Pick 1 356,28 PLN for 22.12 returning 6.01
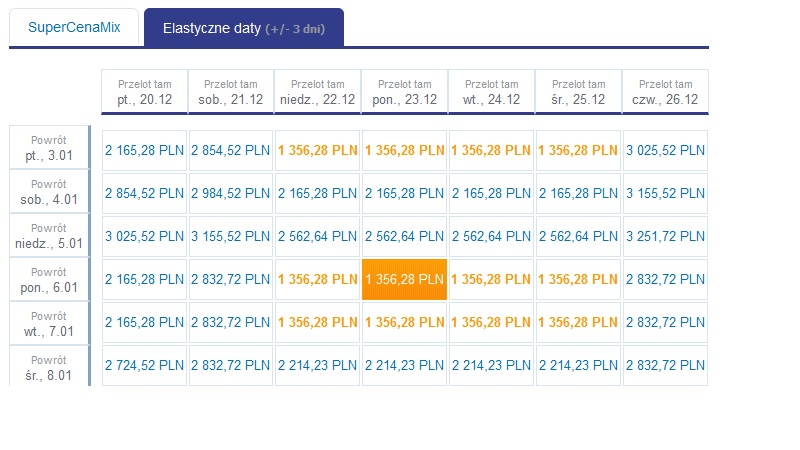This screenshot has width=800, height=450. pos(317,279)
